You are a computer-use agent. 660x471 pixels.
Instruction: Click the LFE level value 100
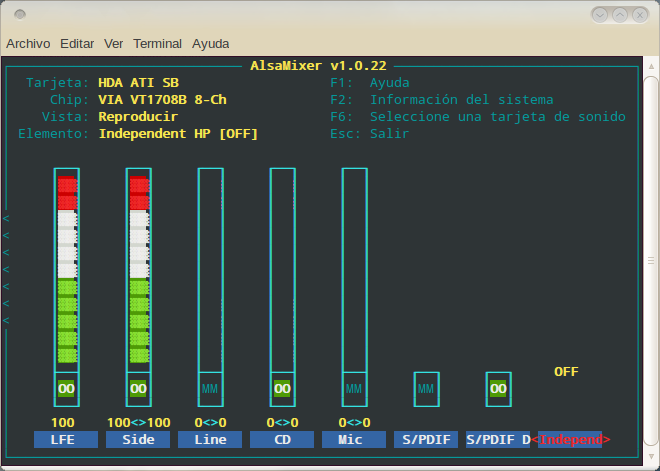[63, 422]
